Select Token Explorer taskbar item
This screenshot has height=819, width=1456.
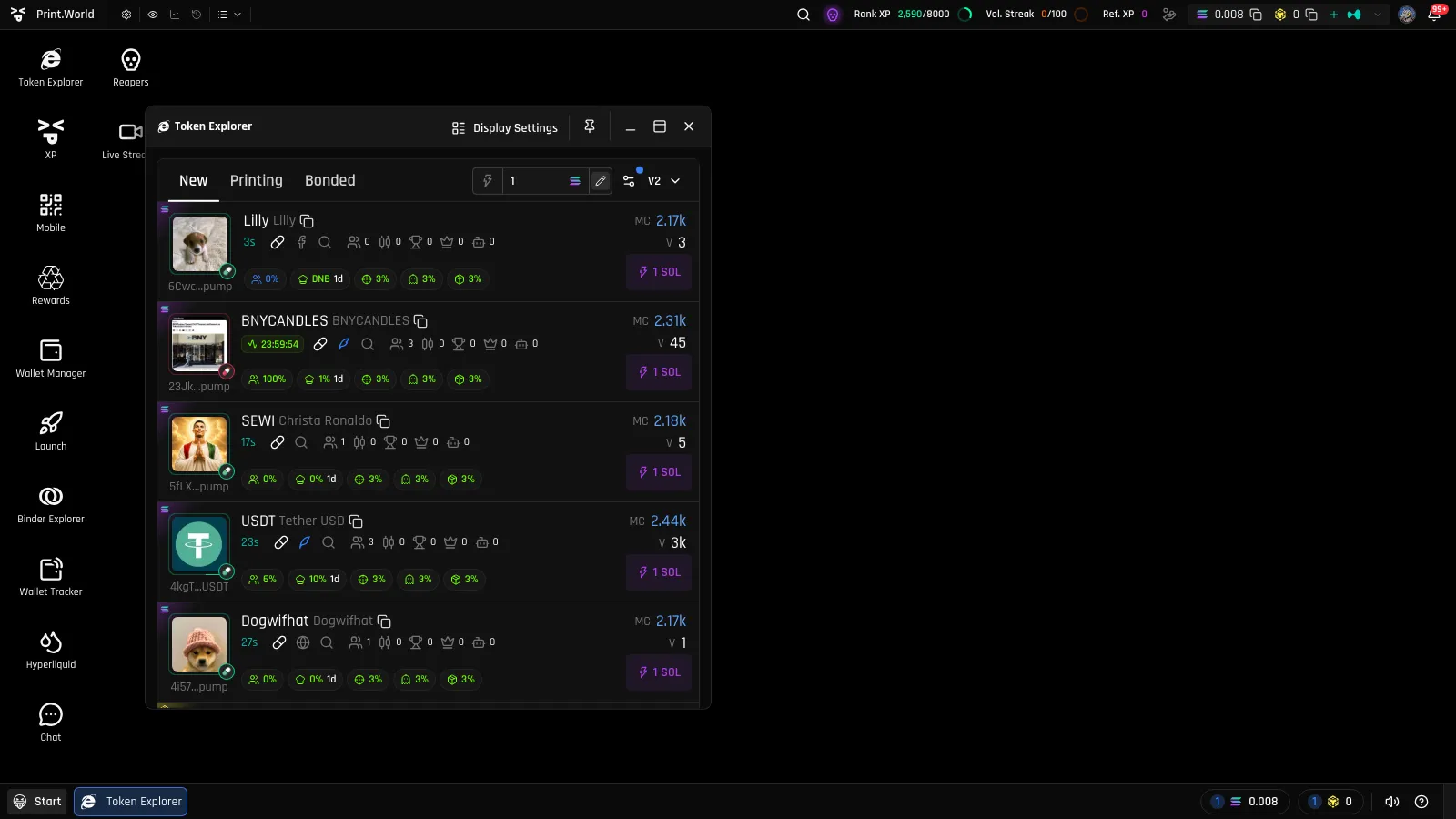pos(131,802)
